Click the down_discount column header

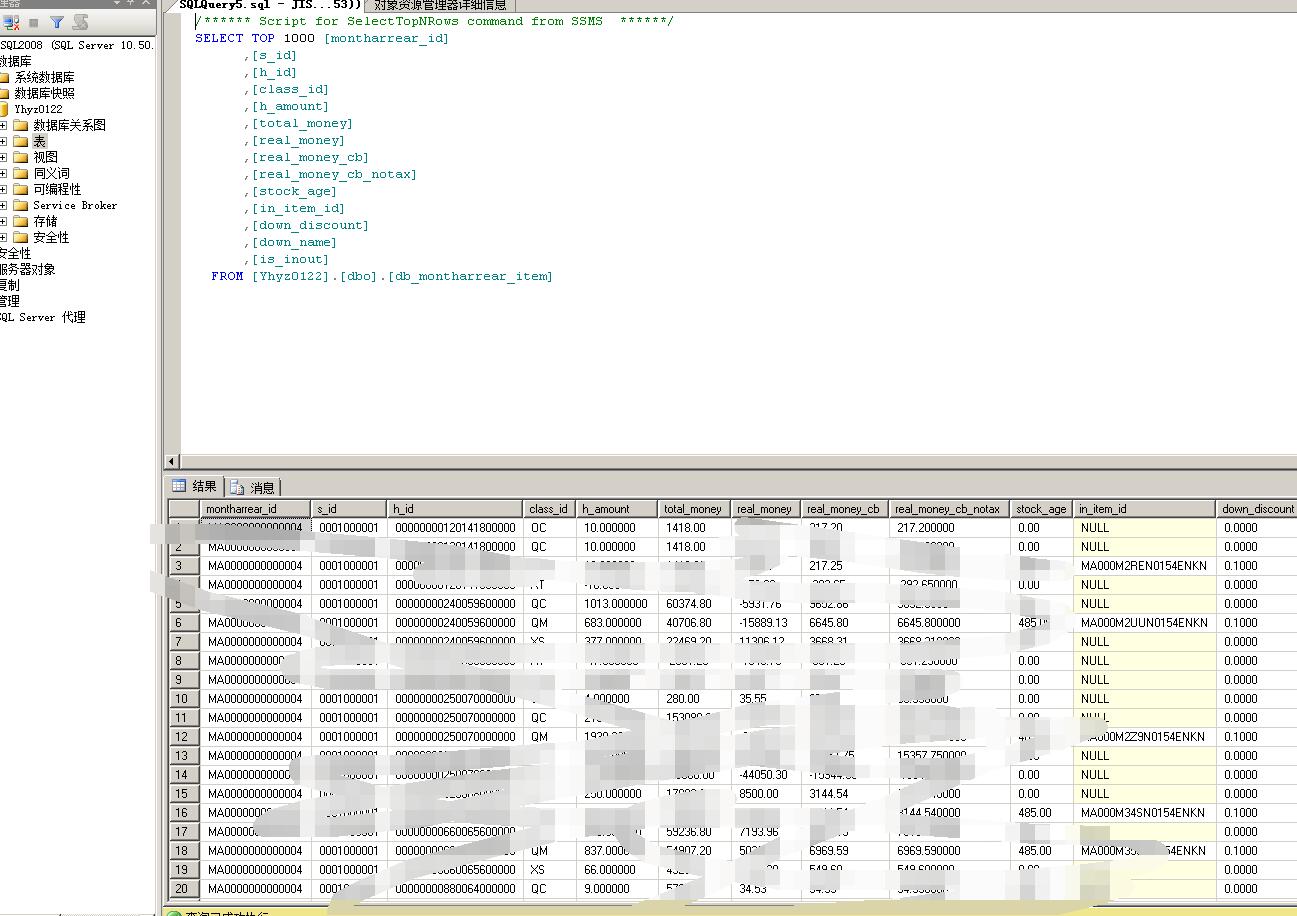1257,509
